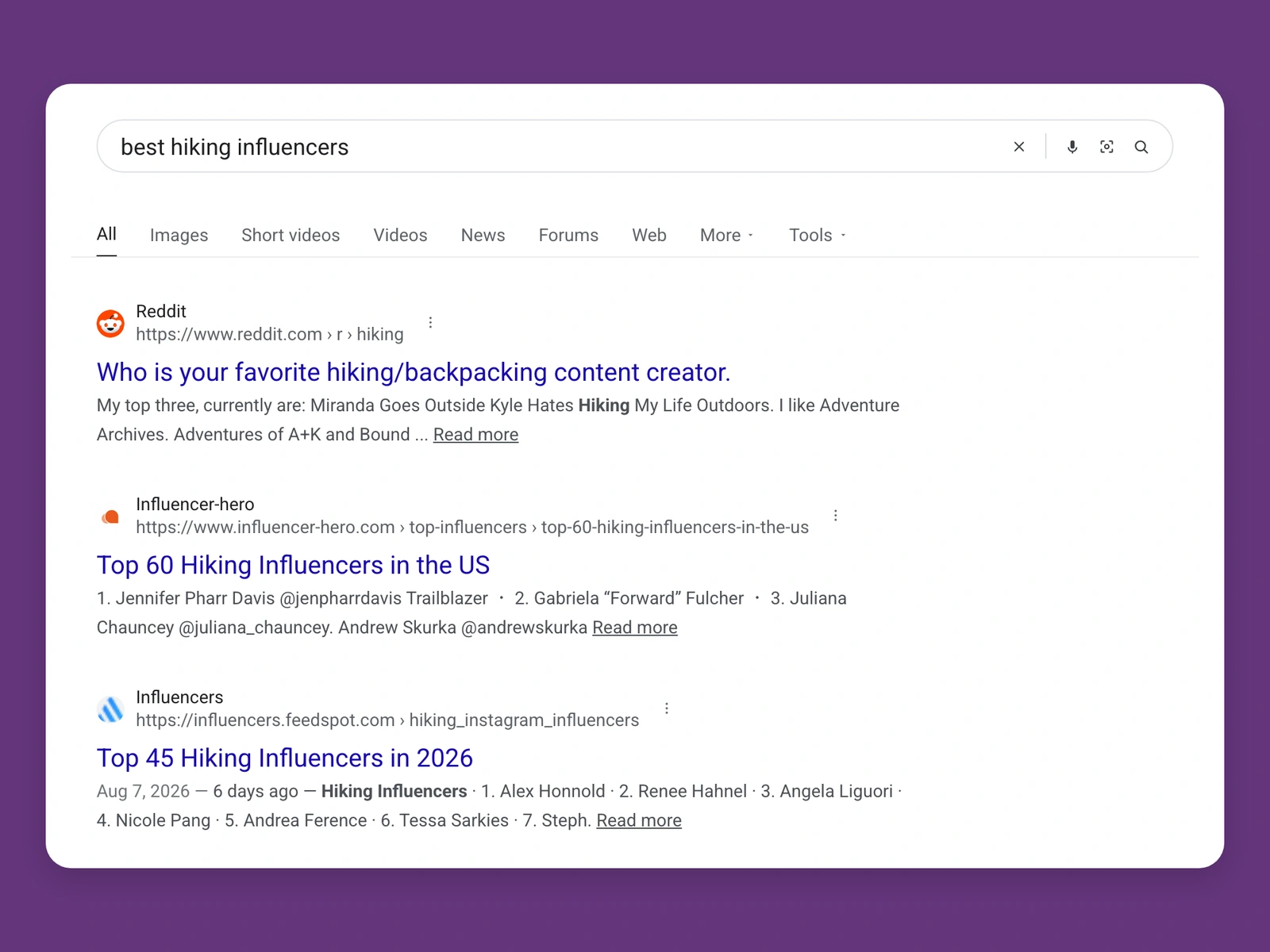
Task: Open the three-dot menu for the Reddit result
Action: (430, 322)
